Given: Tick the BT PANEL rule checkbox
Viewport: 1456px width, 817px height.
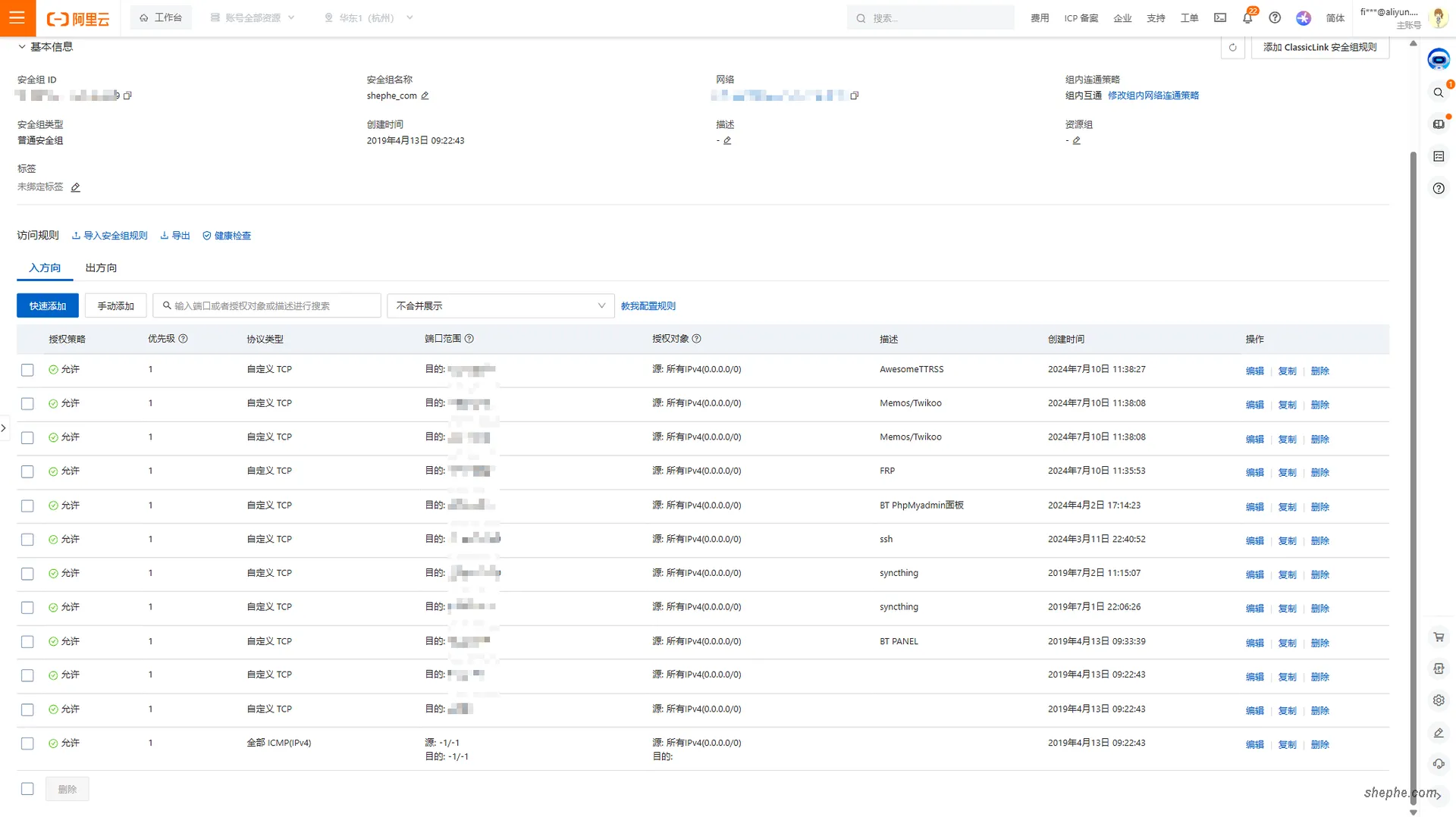Looking at the screenshot, I should 27,642.
